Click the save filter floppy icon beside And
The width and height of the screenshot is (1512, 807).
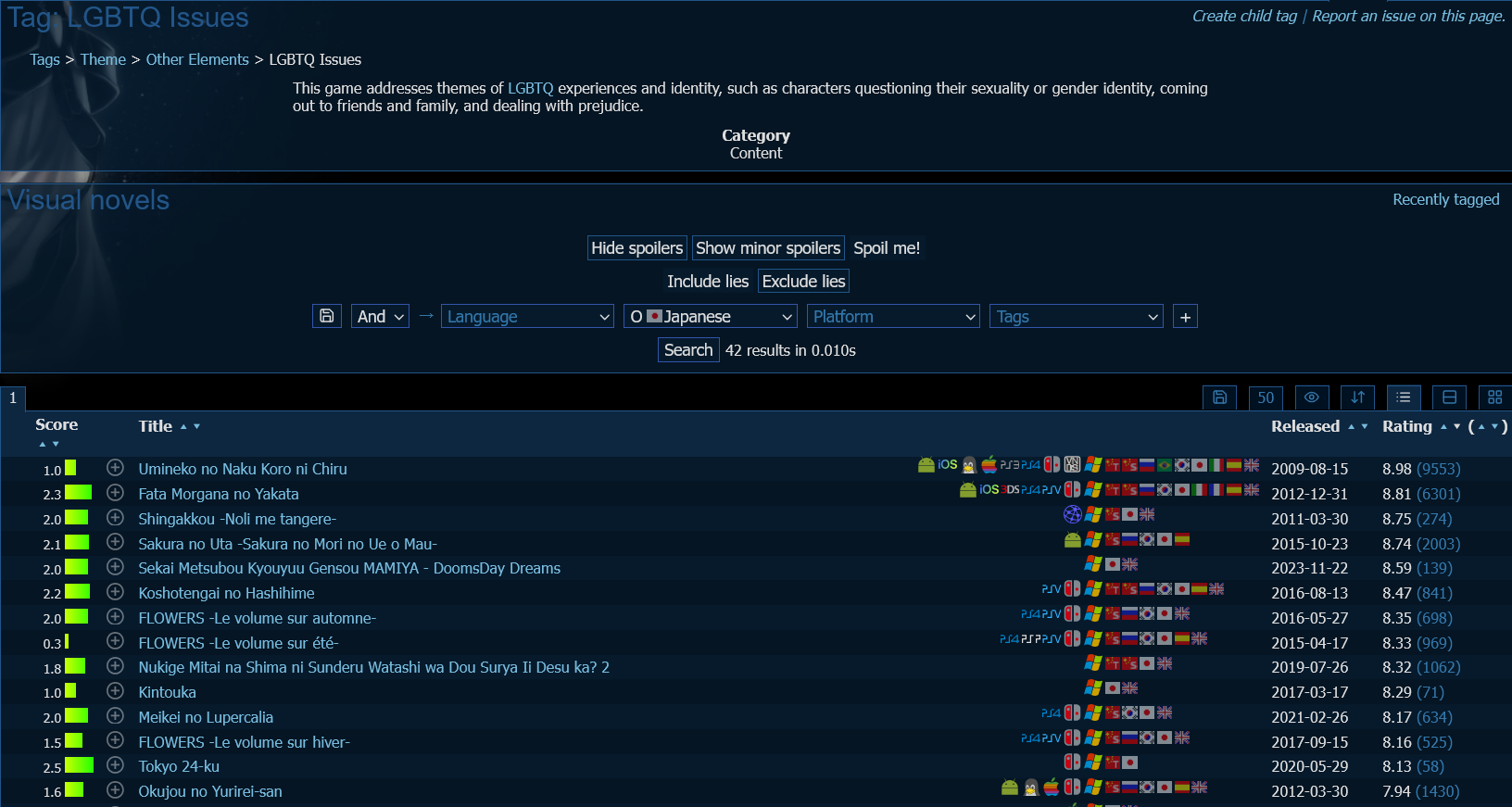tap(327, 316)
